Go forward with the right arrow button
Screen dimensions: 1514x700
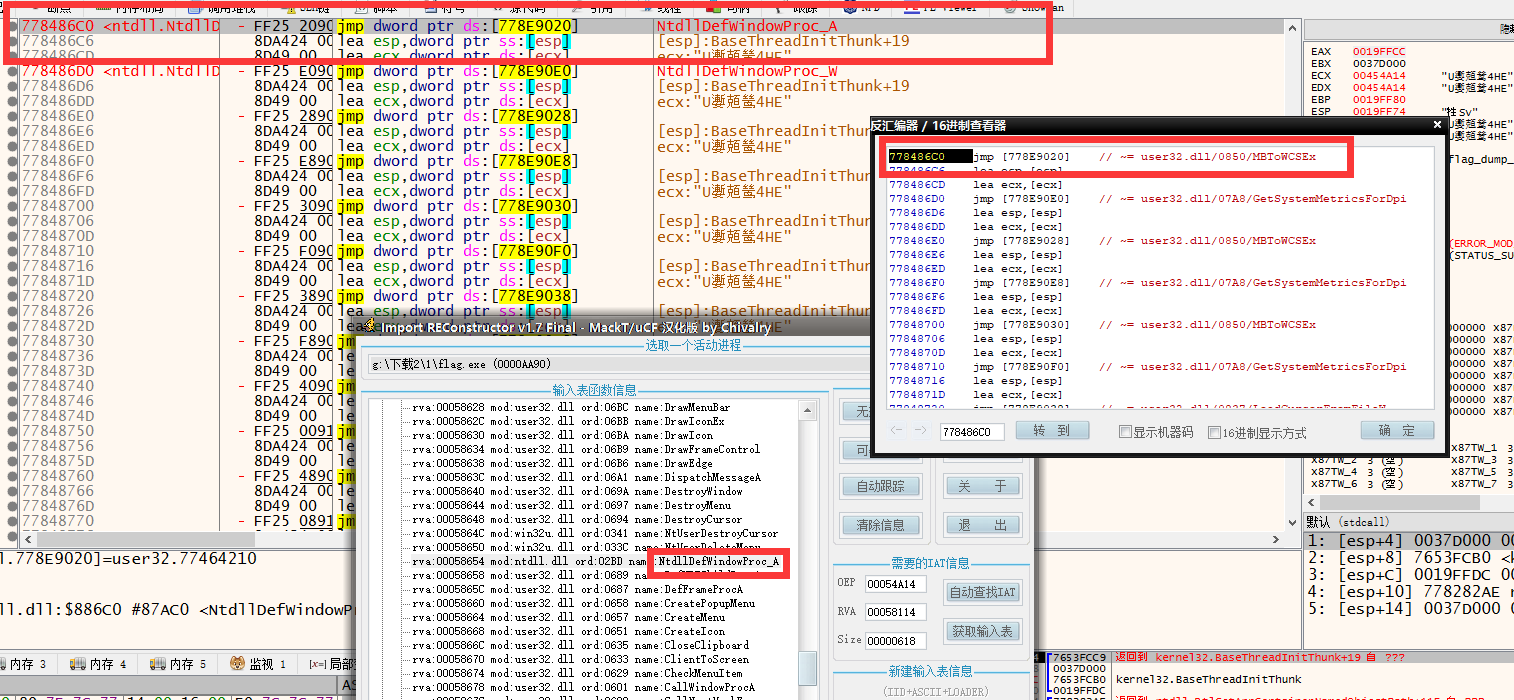(920, 431)
